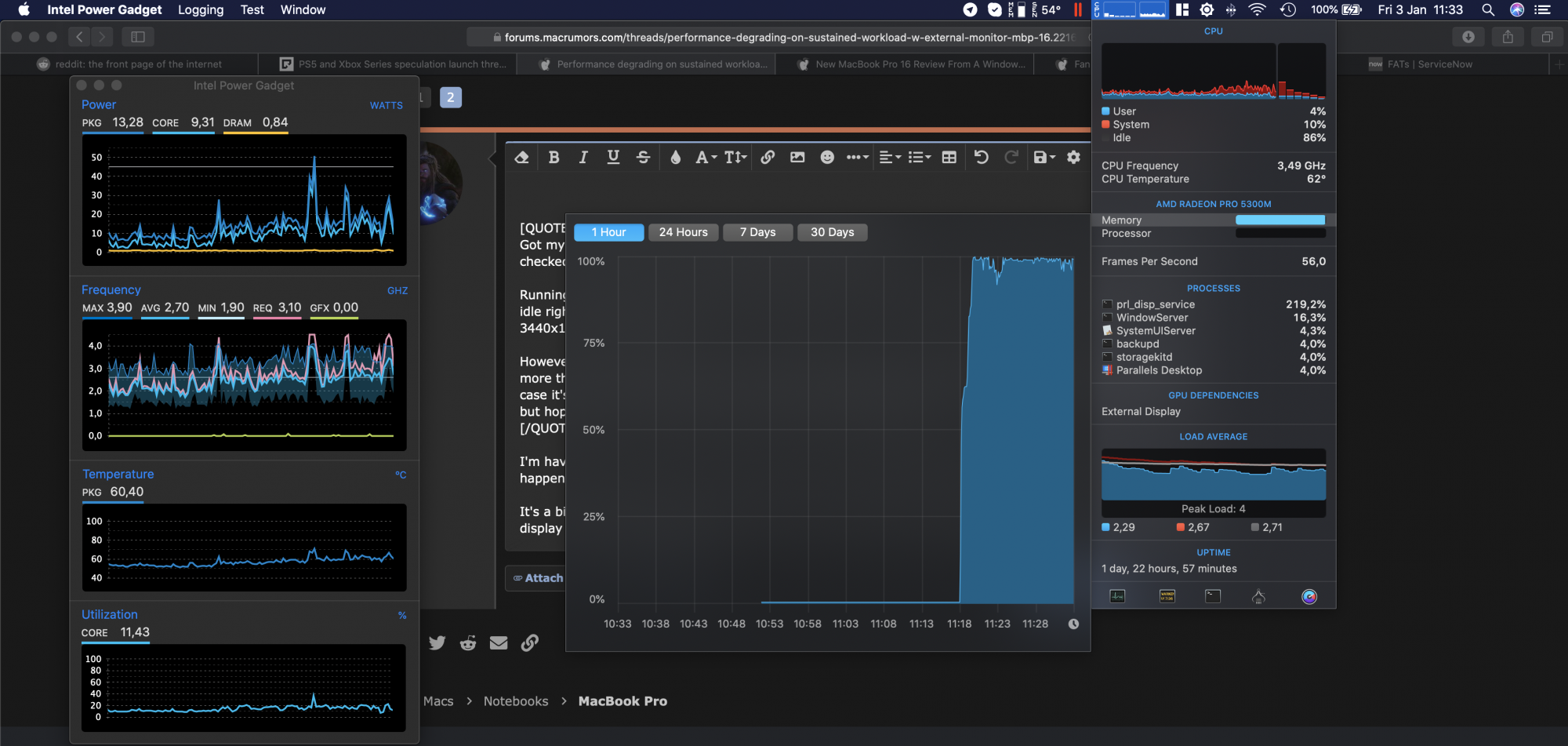The image size is (1568, 746).
Task: Open the text color droplet tool
Action: [x=676, y=157]
